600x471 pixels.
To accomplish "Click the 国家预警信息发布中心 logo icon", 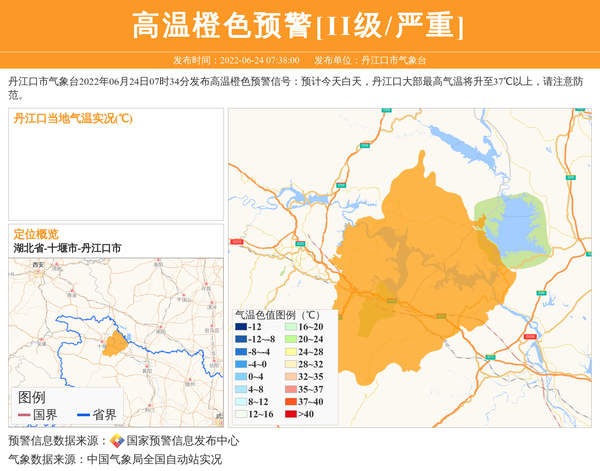I will 117,441.
